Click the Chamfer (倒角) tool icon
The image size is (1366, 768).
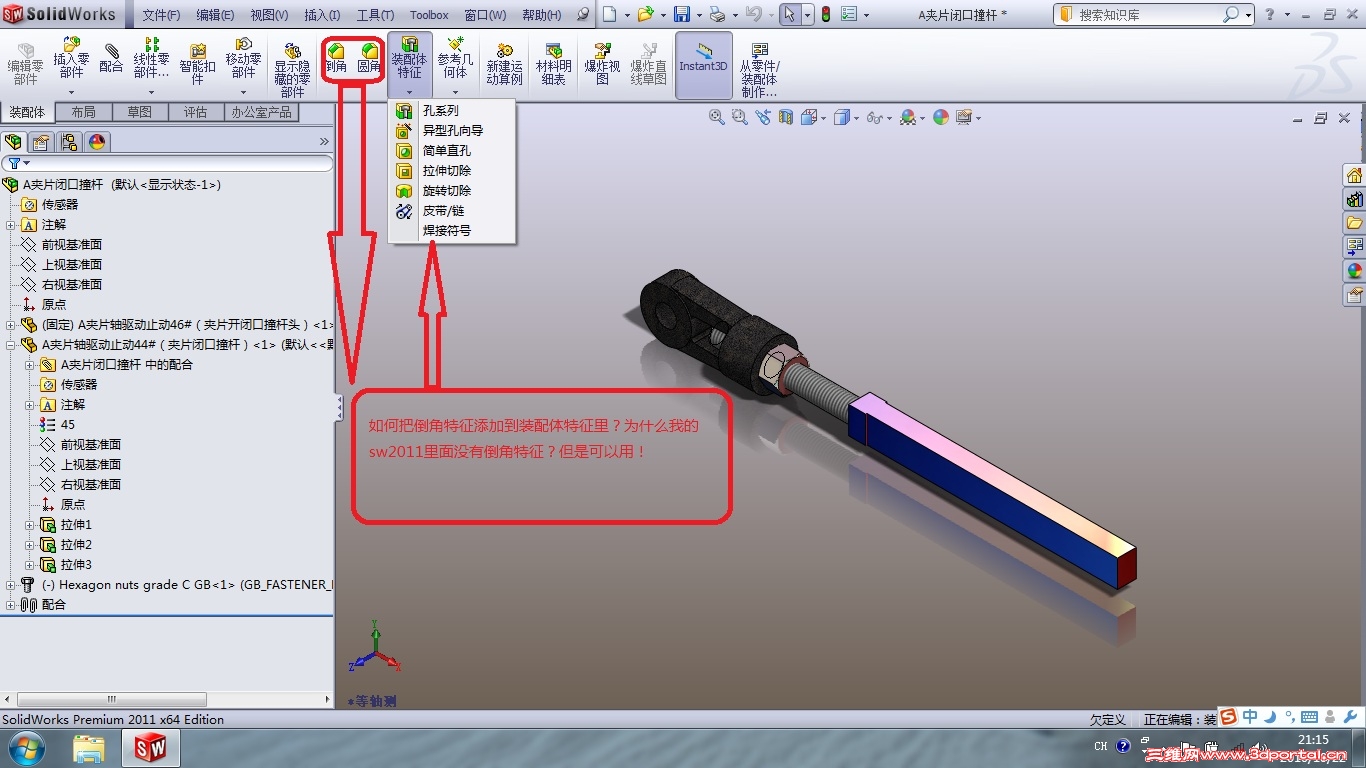336,51
